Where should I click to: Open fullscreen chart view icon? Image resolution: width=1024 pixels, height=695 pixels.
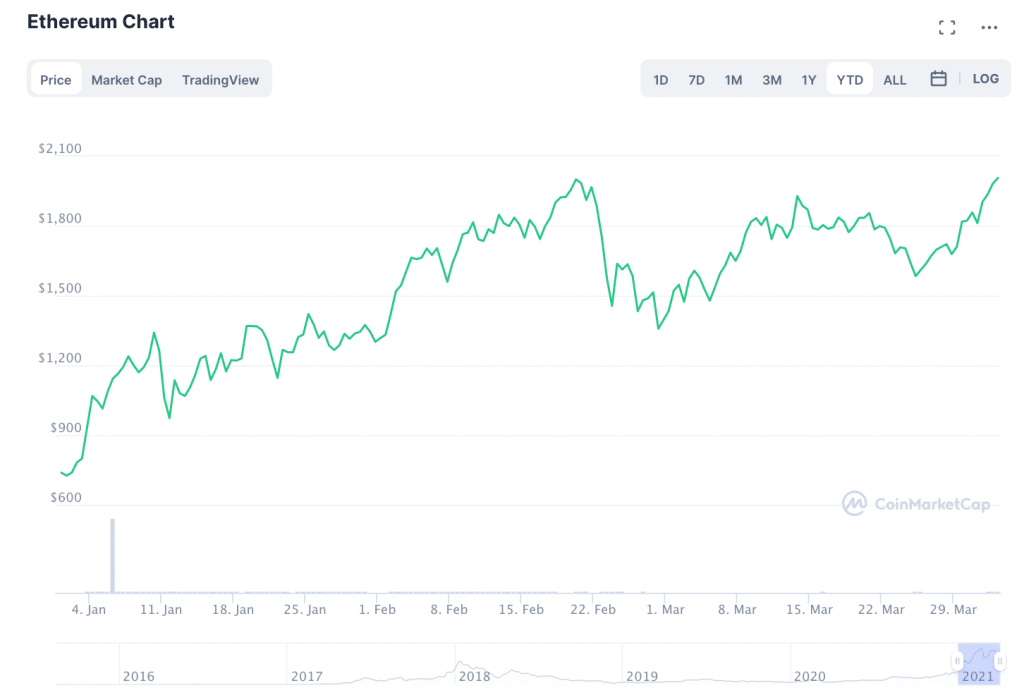click(946, 28)
